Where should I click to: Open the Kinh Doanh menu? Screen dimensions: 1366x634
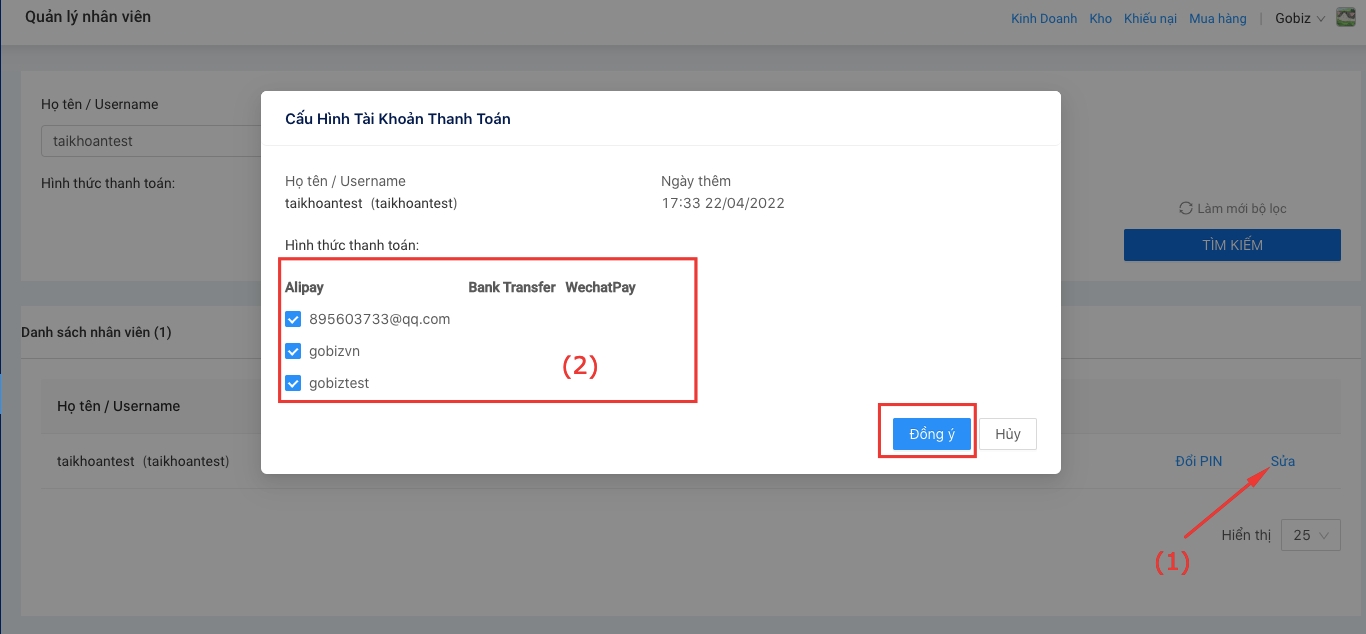(1044, 18)
